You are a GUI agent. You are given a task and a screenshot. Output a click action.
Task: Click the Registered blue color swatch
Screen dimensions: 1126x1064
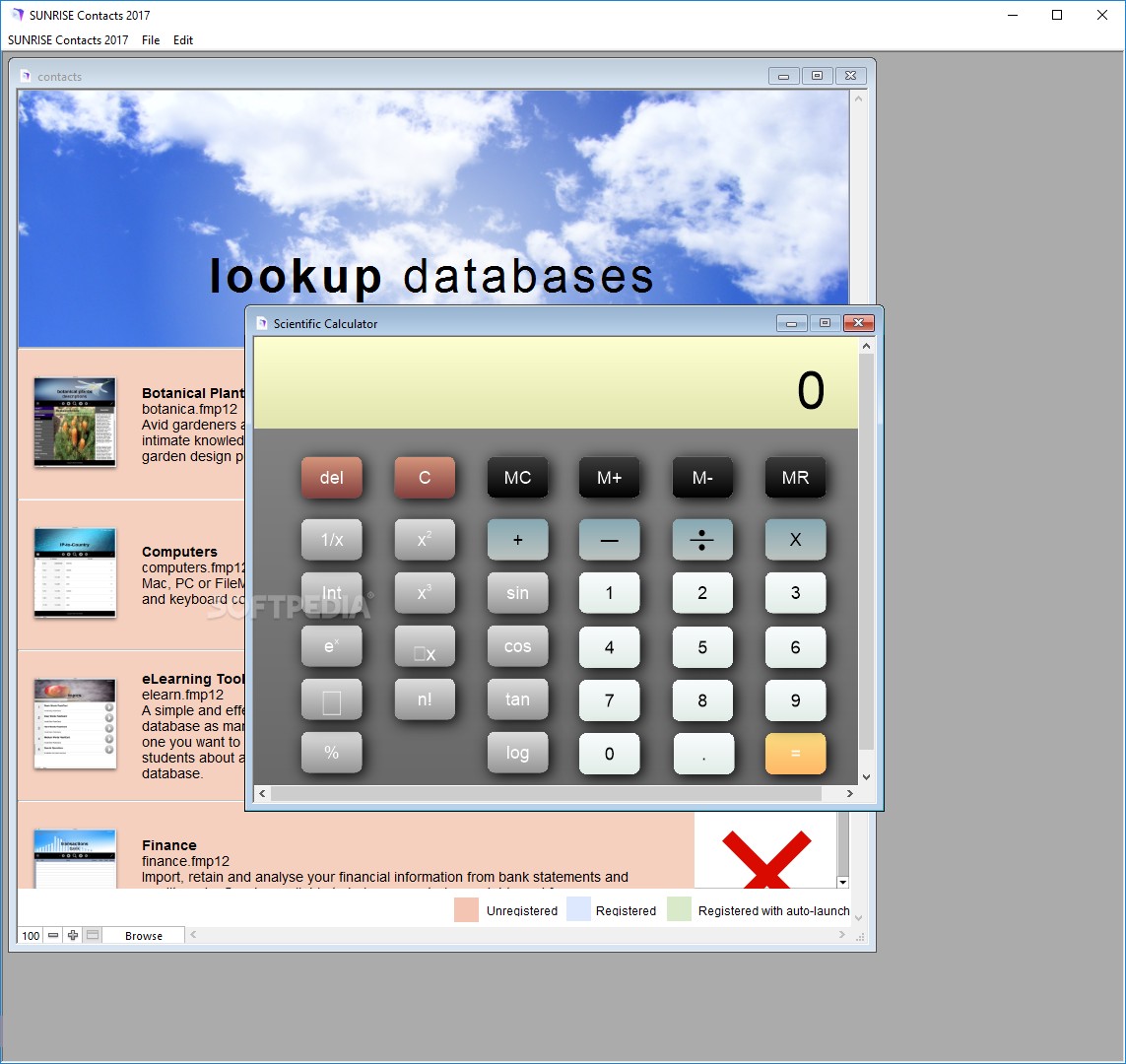pyautogui.click(x=578, y=909)
